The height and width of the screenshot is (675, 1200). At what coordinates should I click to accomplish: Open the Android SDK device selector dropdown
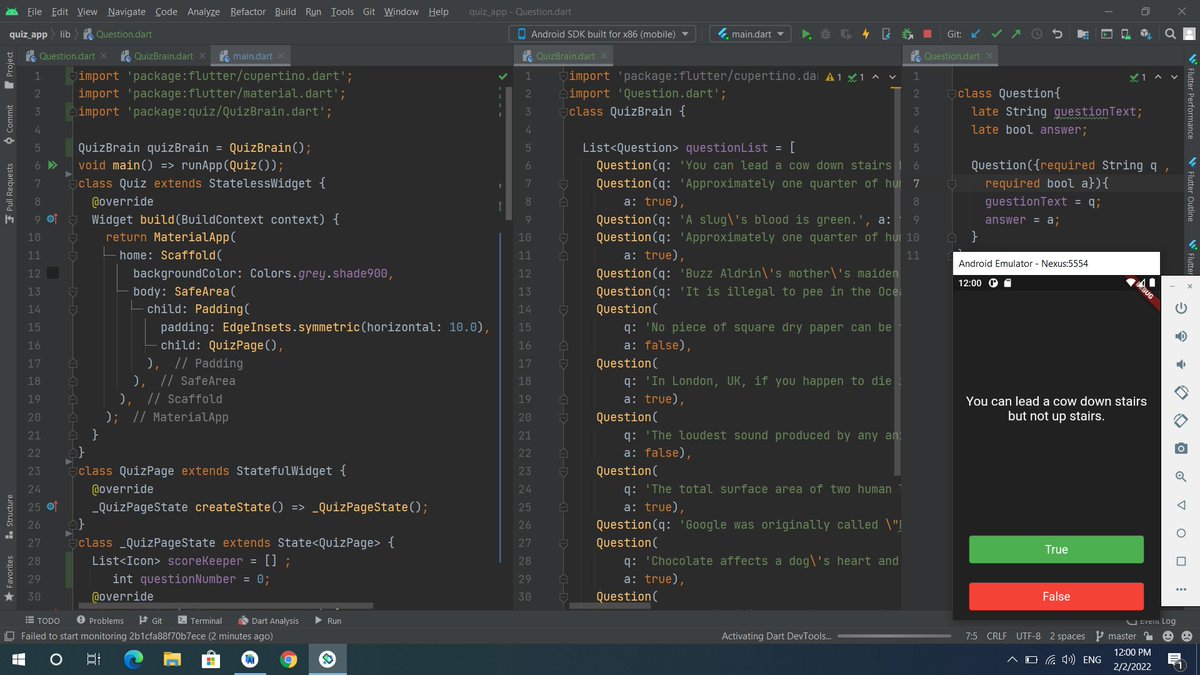tap(602, 33)
